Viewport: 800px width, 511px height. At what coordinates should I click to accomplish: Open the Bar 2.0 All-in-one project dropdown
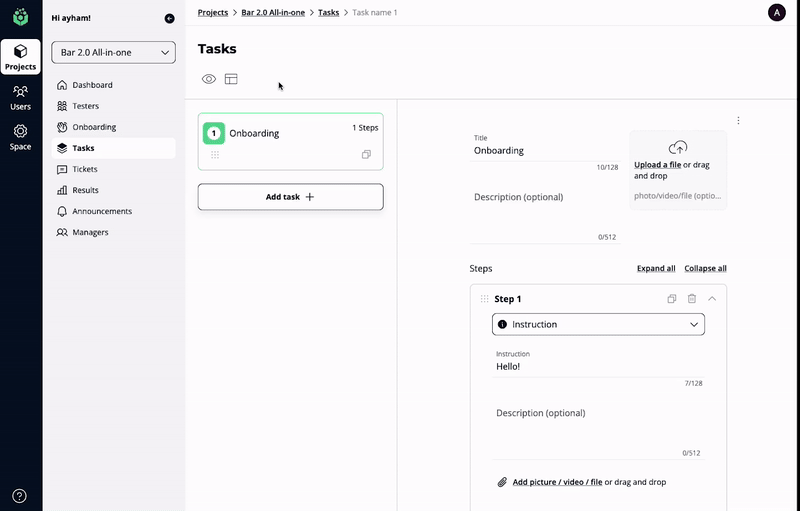coord(113,53)
